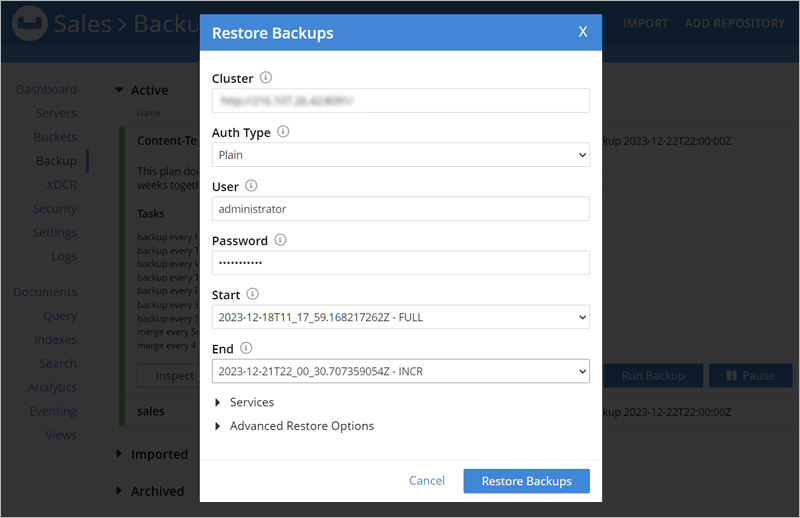Open Settings in the sidebar

55,232
